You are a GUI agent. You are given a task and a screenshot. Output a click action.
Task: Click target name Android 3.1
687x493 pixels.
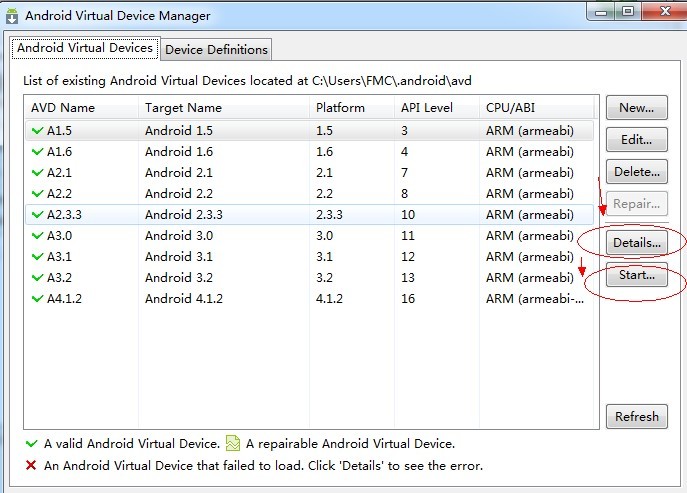coord(179,257)
